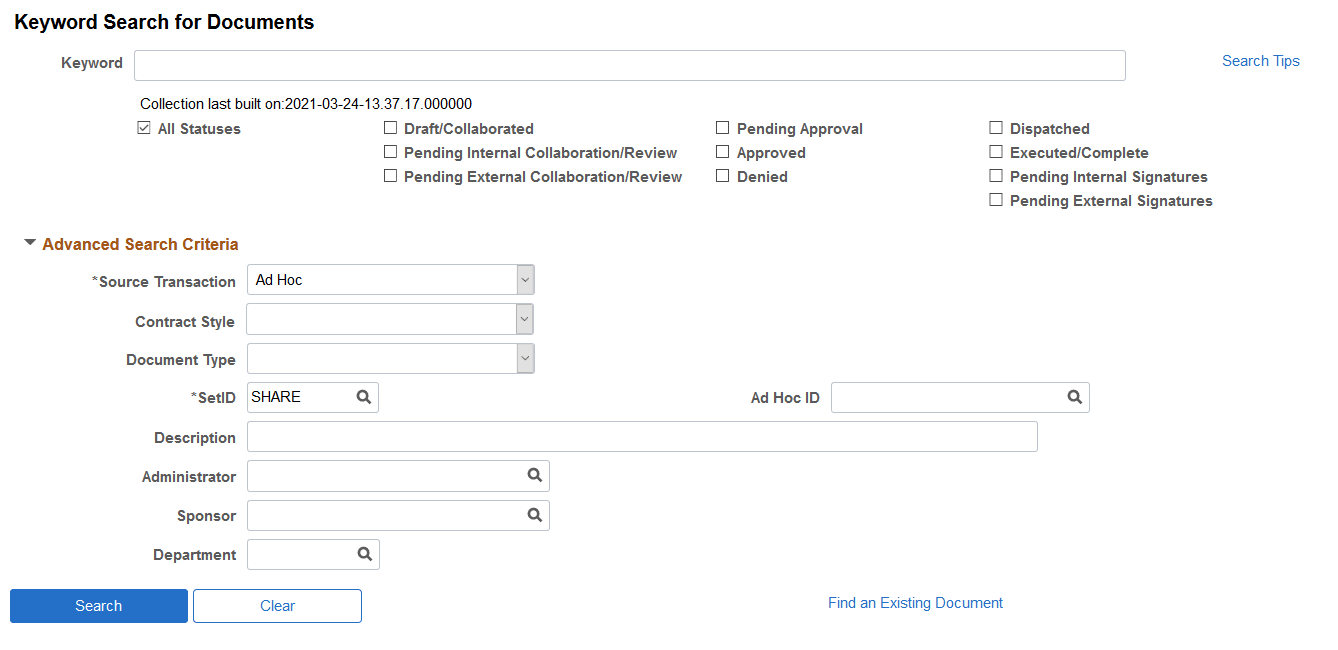
Task: Check the Pending Approval checkbox
Action: pos(723,128)
